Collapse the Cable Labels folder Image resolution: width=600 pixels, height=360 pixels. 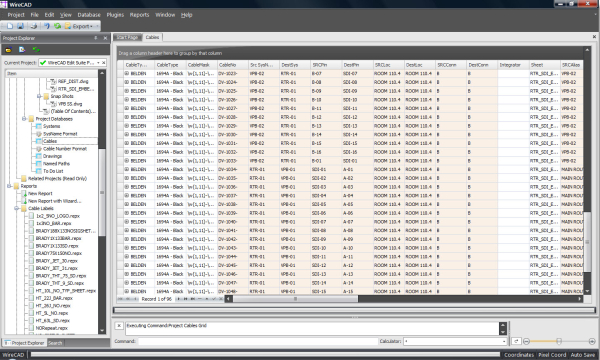(16, 209)
